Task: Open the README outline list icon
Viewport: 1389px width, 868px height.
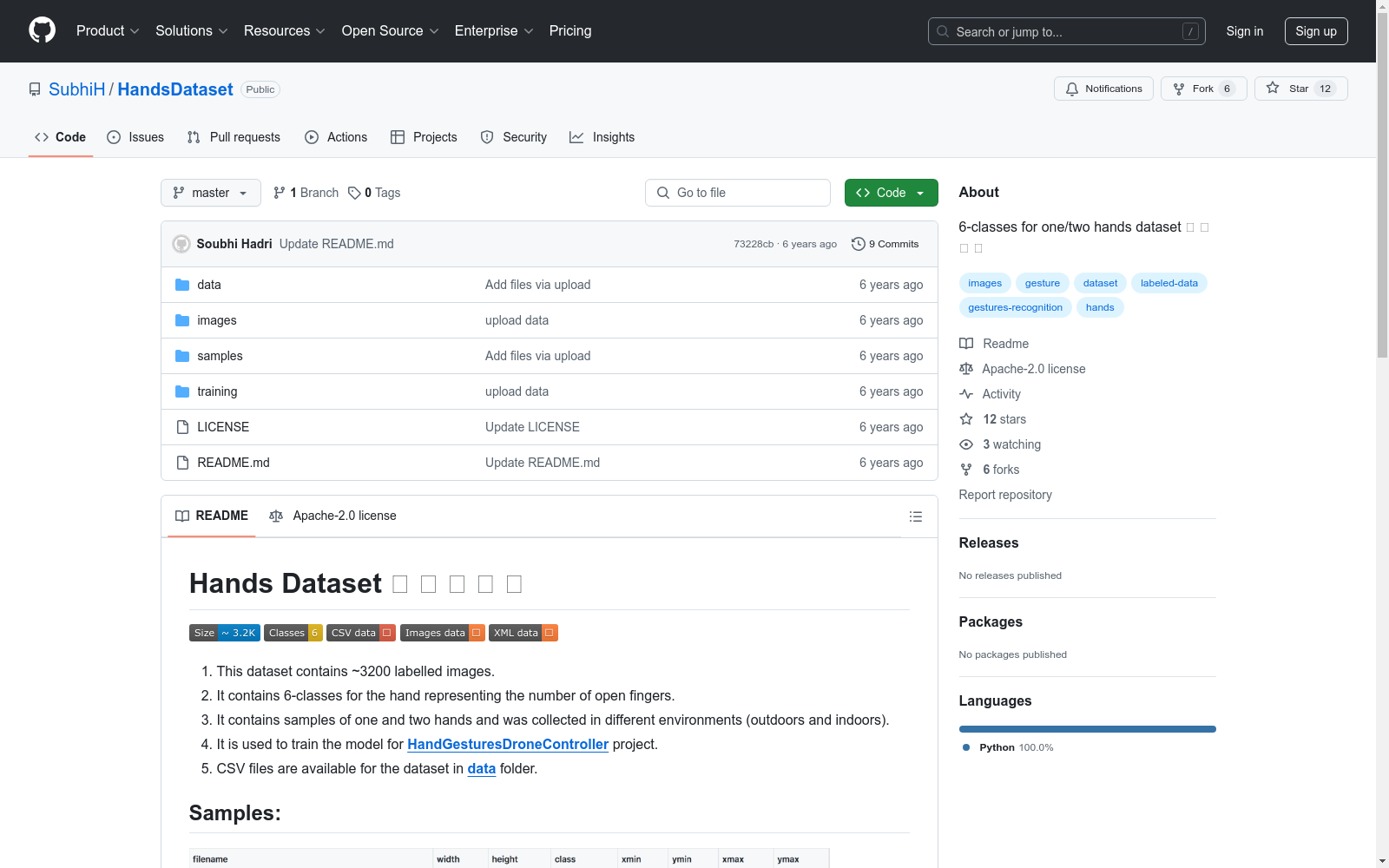Action: pos(915,516)
